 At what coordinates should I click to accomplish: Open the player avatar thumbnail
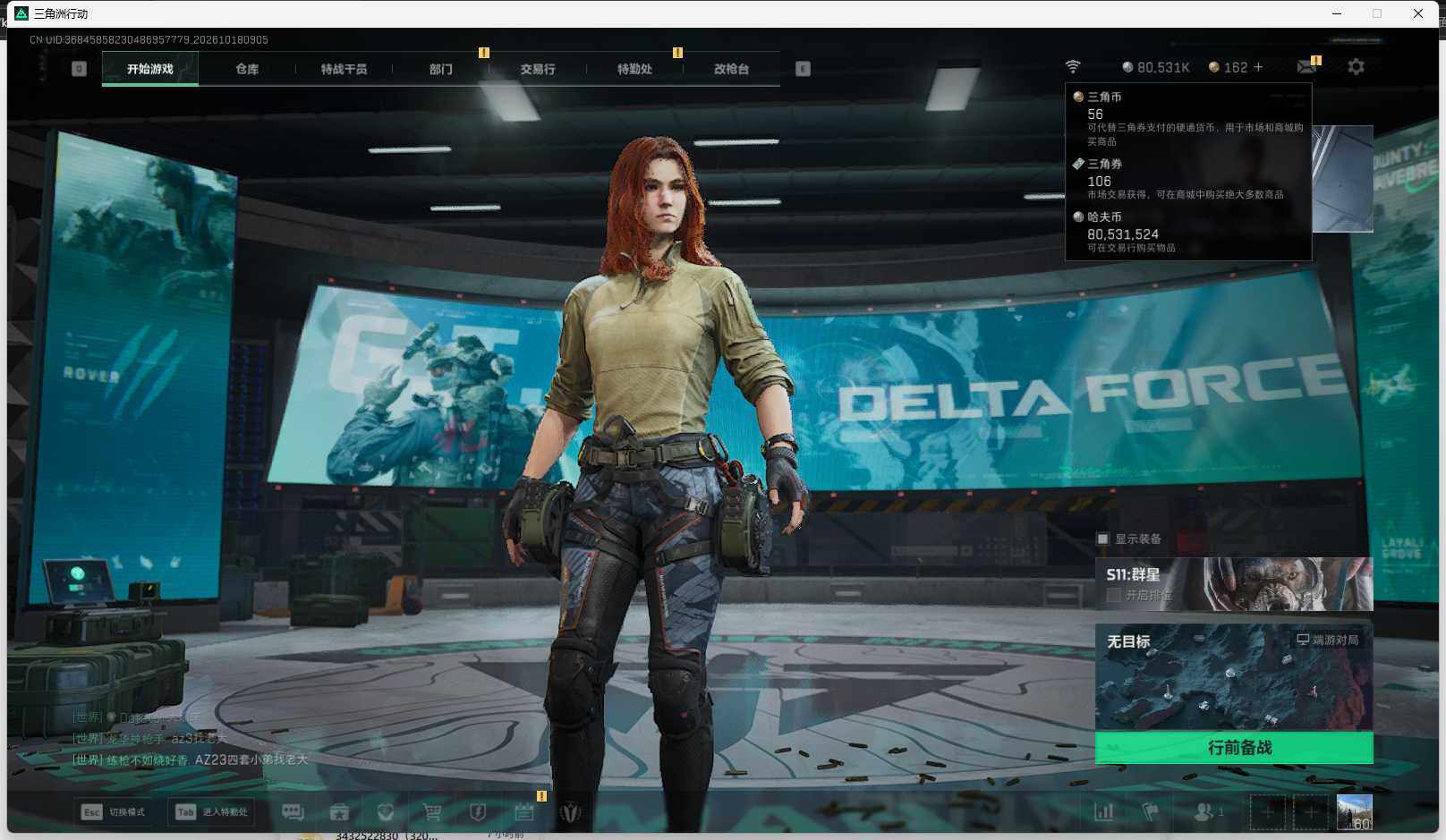tap(1354, 812)
